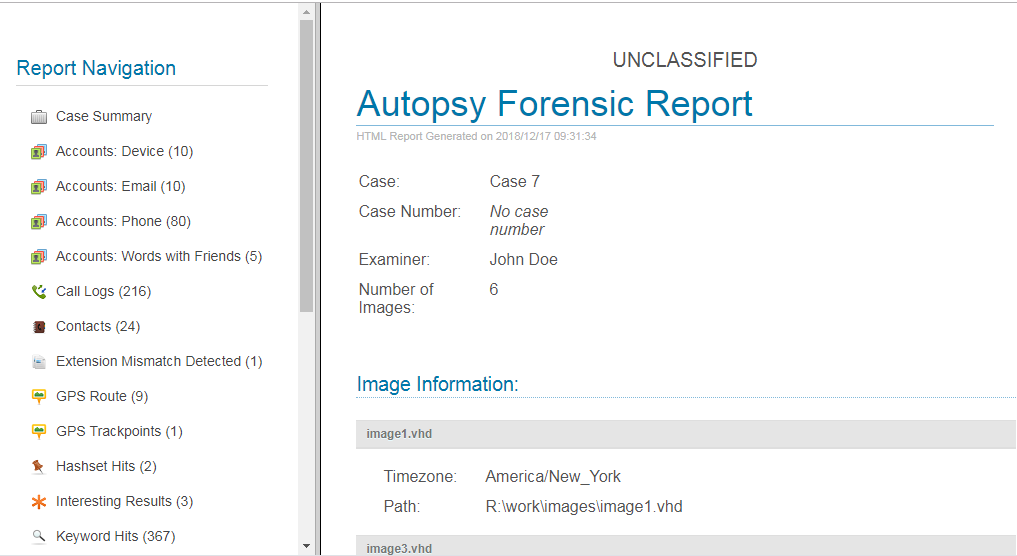Image resolution: width=1017 pixels, height=556 pixels.
Task: Click the Hashset Hits icon
Action: [39, 467]
